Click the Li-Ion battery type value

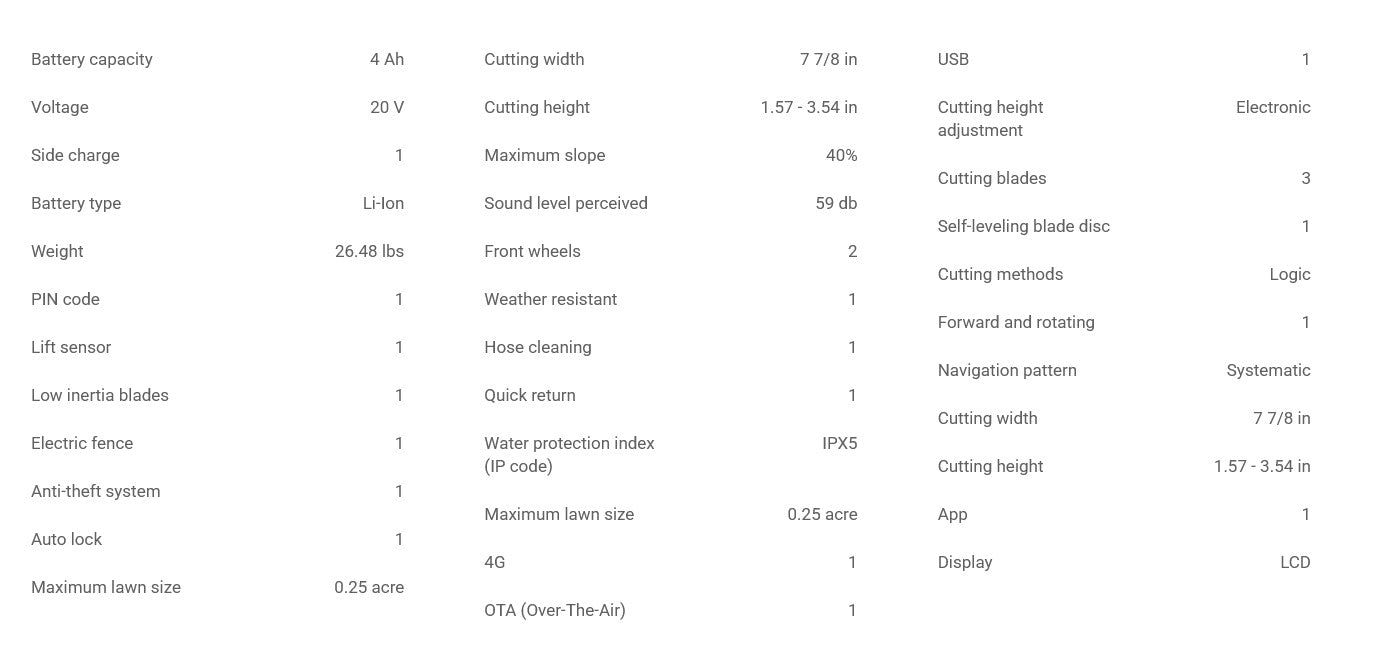tap(383, 203)
